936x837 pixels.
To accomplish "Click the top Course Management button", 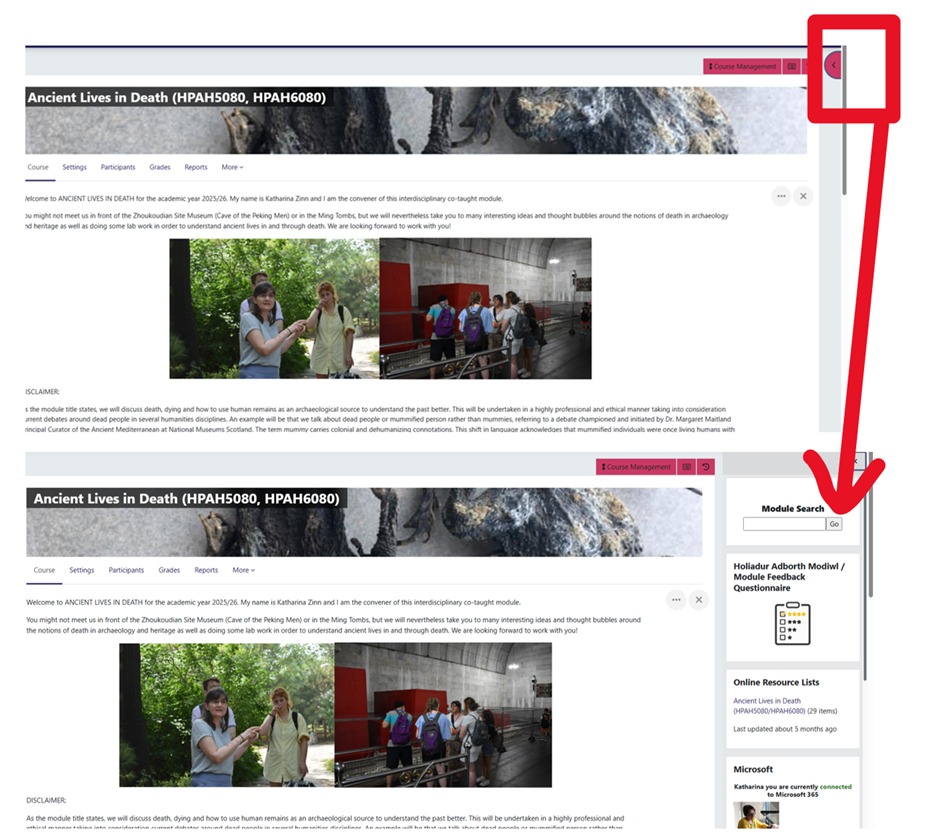I will [742, 66].
